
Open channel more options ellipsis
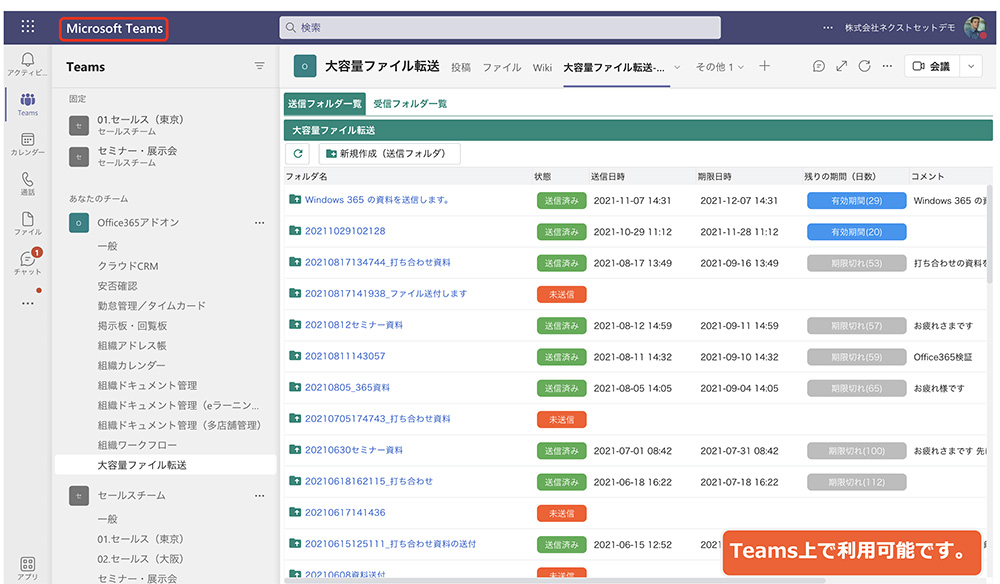pos(887,66)
